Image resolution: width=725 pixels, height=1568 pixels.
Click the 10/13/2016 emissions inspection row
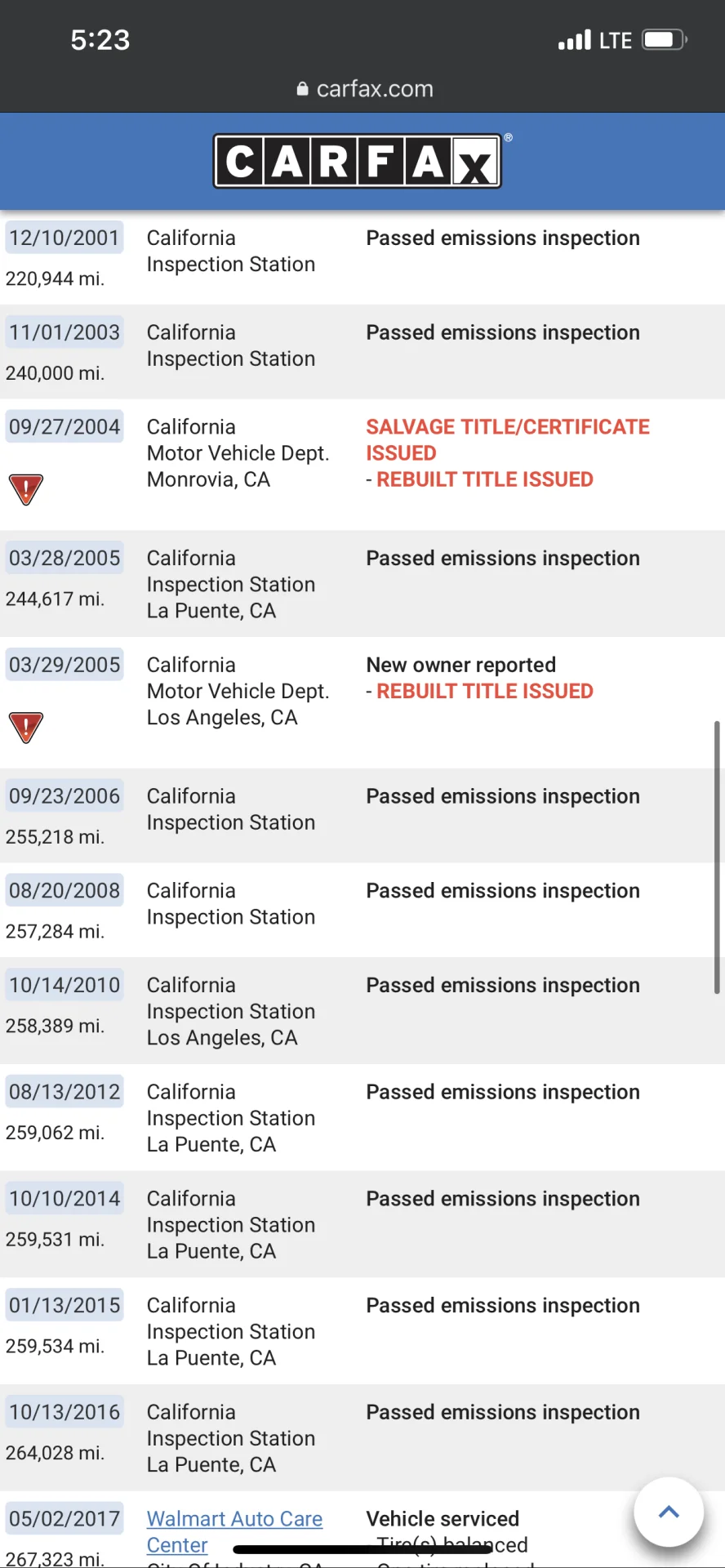362,1437
